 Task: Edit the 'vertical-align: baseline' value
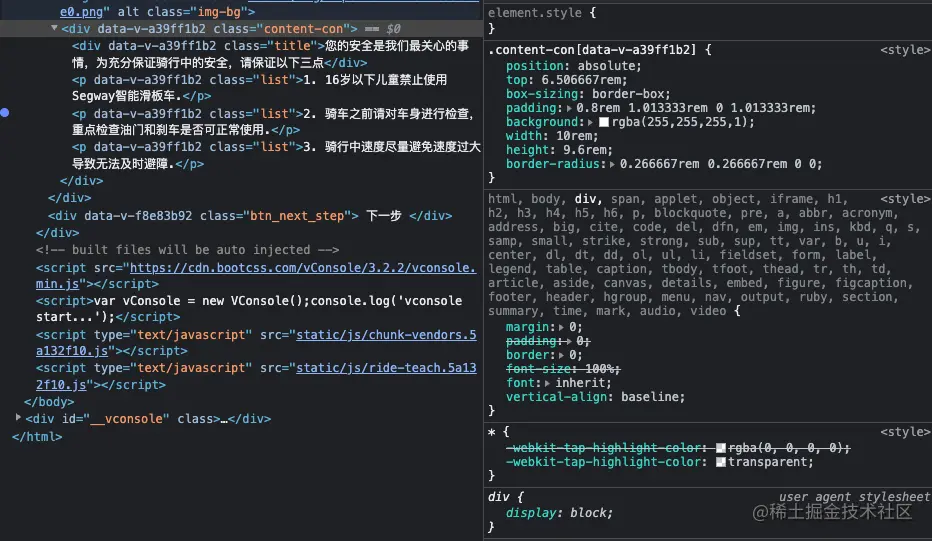click(x=649, y=397)
